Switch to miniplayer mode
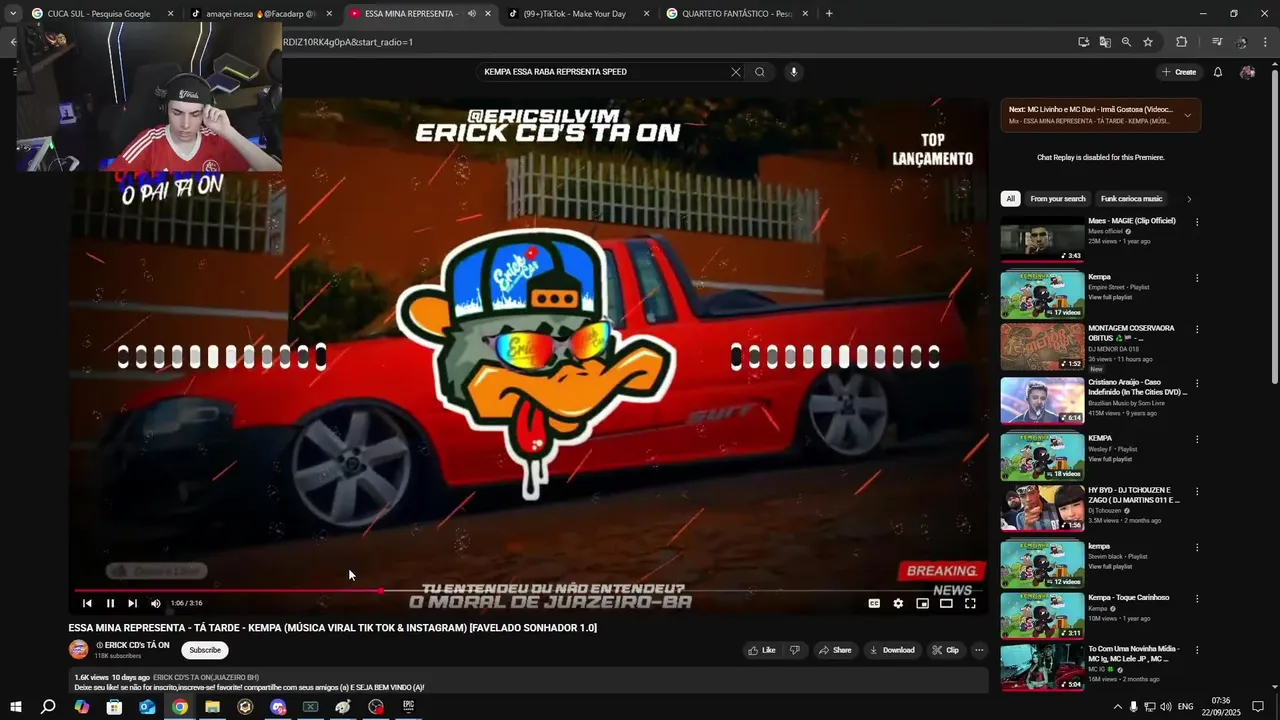1280x720 pixels. (x=922, y=603)
